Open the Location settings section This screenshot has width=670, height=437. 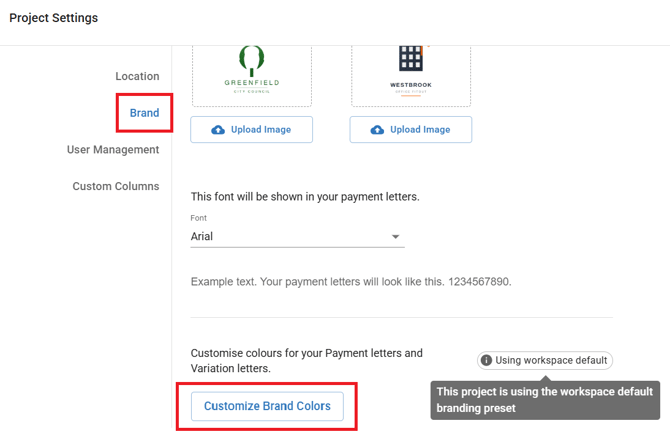(x=137, y=76)
